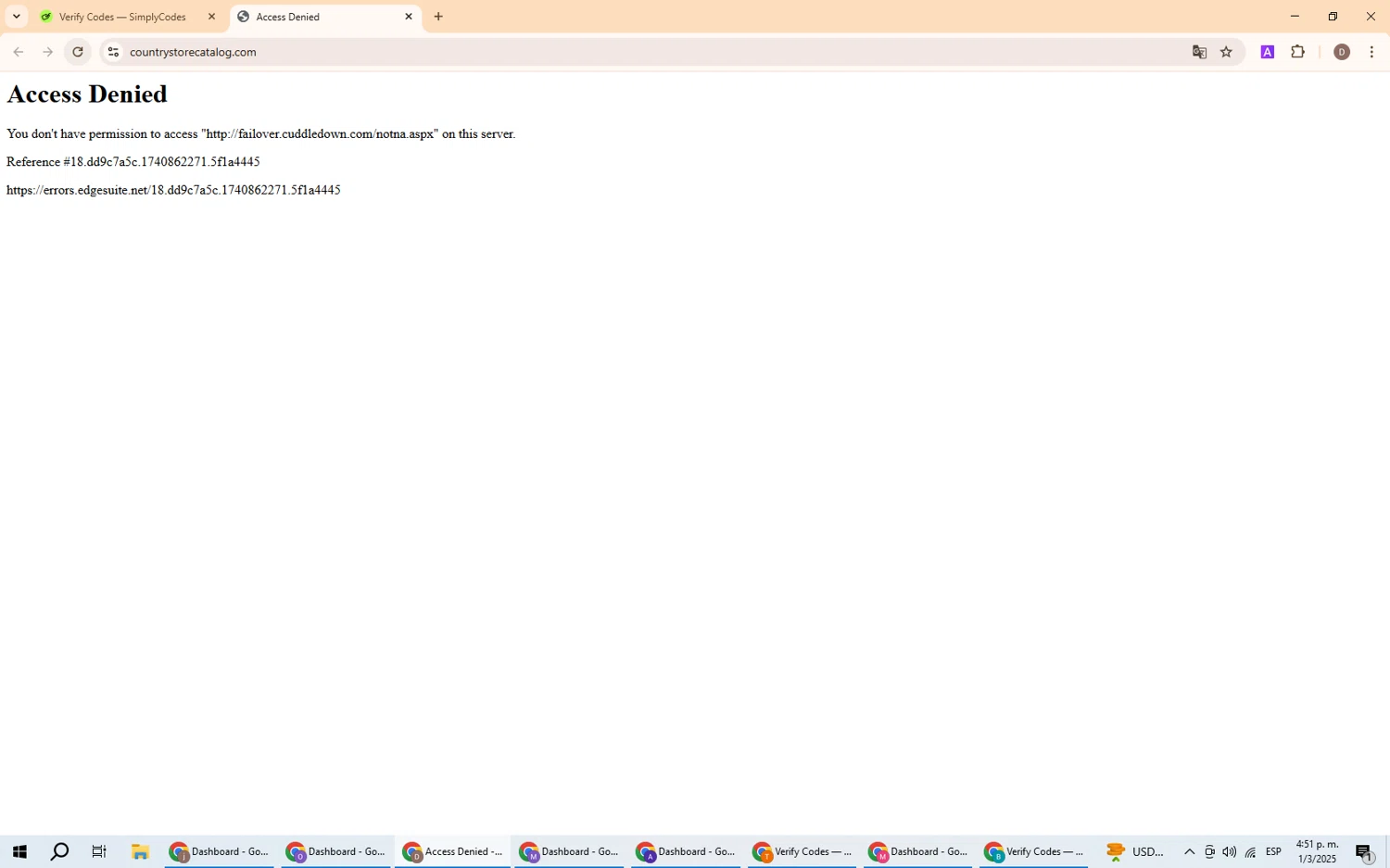This screenshot has width=1390, height=868.
Task: Select the Access Denied browser tab
Action: [x=325, y=17]
